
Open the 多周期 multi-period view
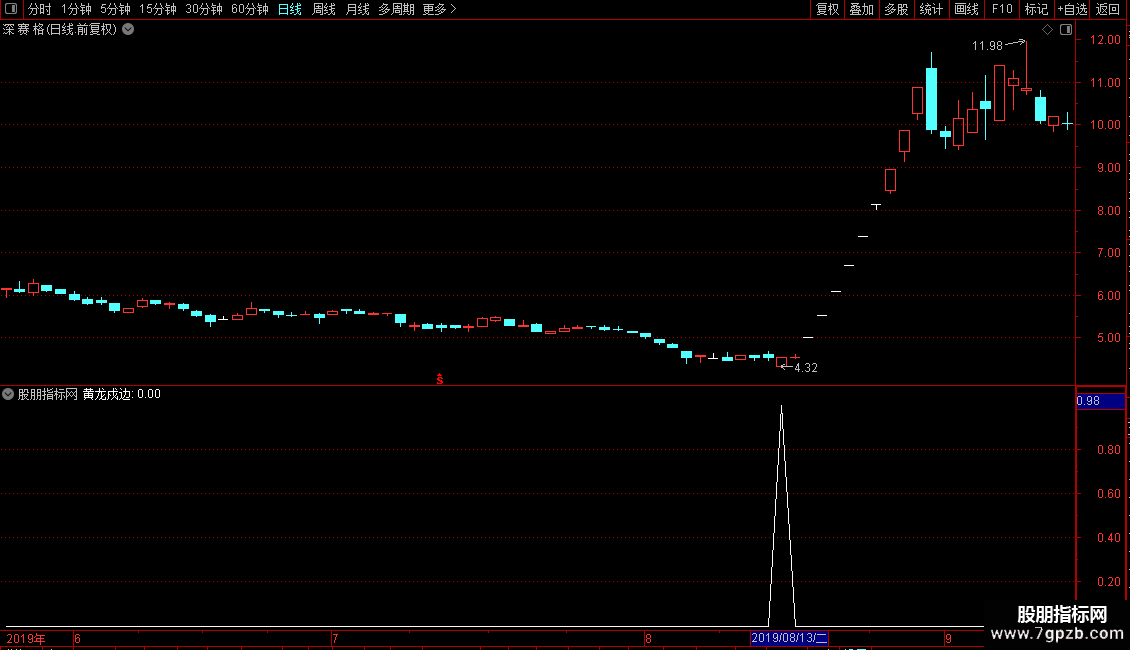[x=396, y=9]
